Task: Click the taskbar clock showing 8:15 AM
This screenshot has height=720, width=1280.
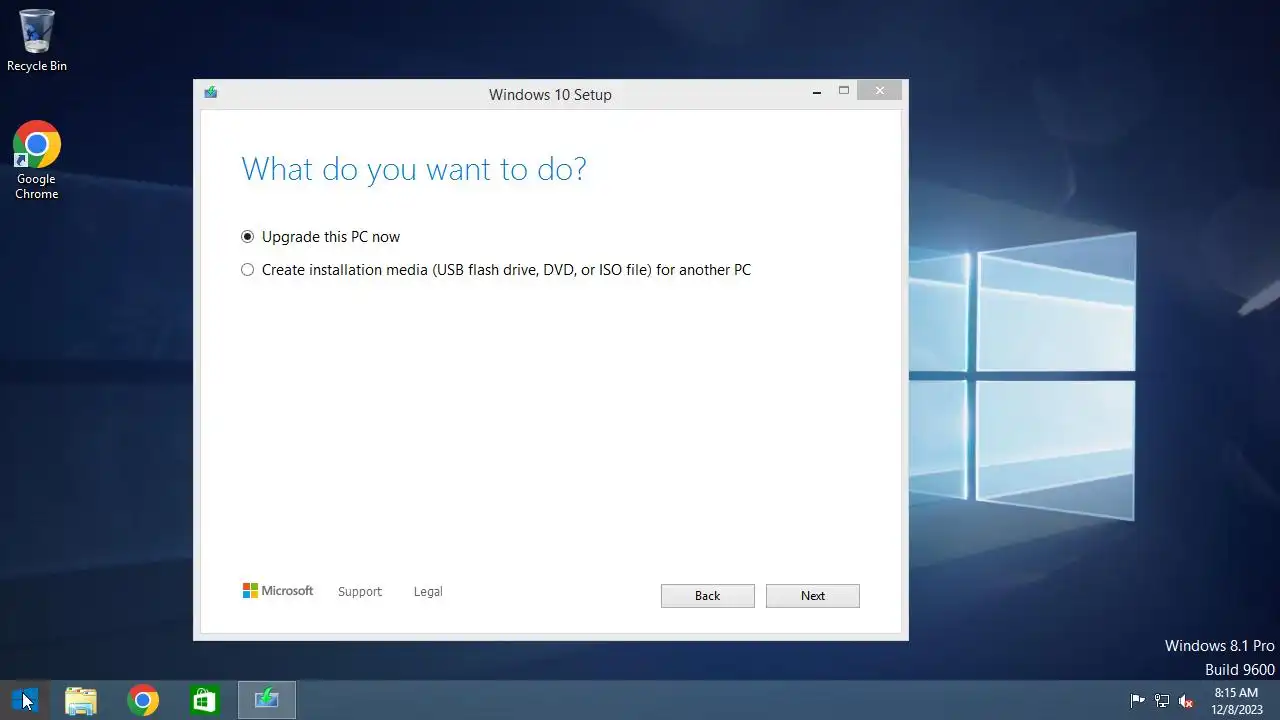Action: pos(1237,701)
